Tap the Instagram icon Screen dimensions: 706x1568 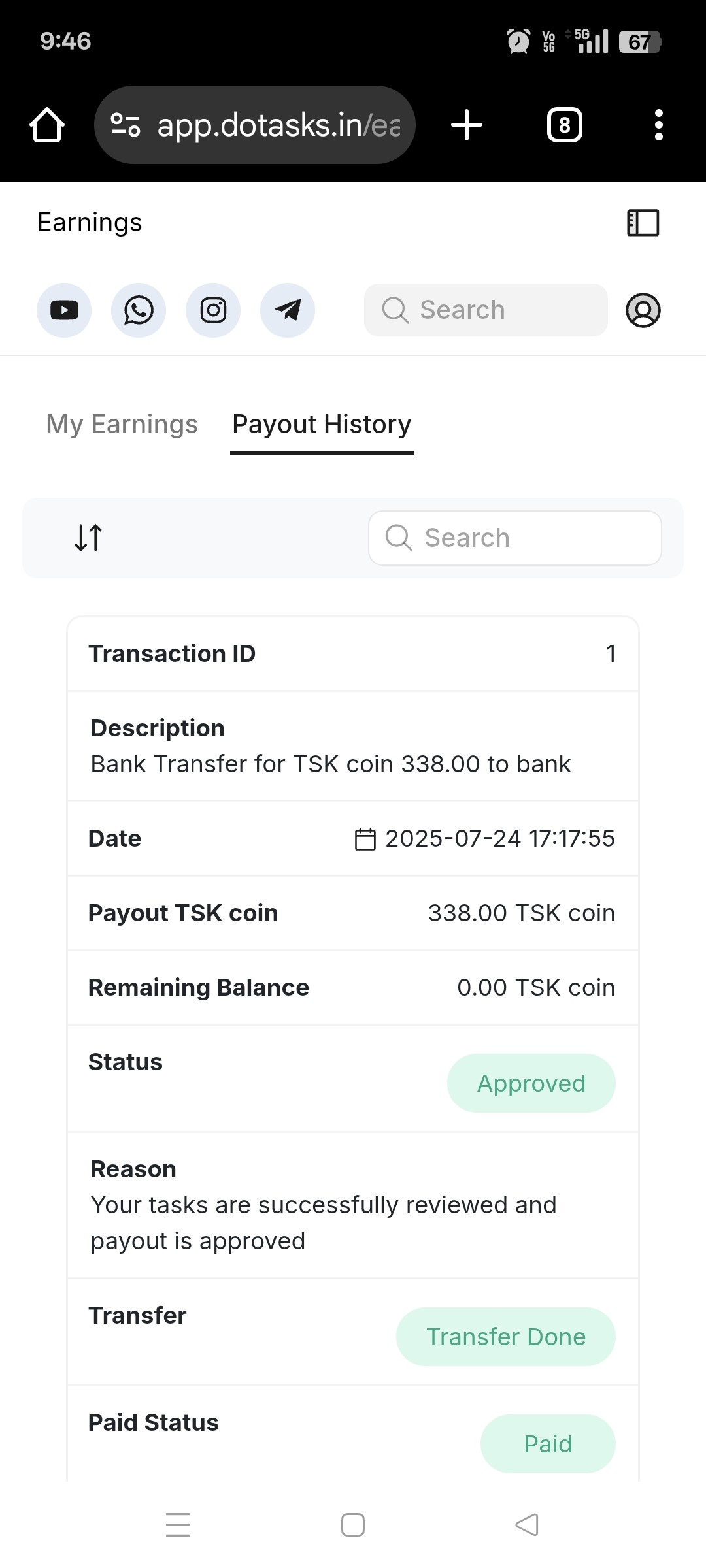point(213,310)
